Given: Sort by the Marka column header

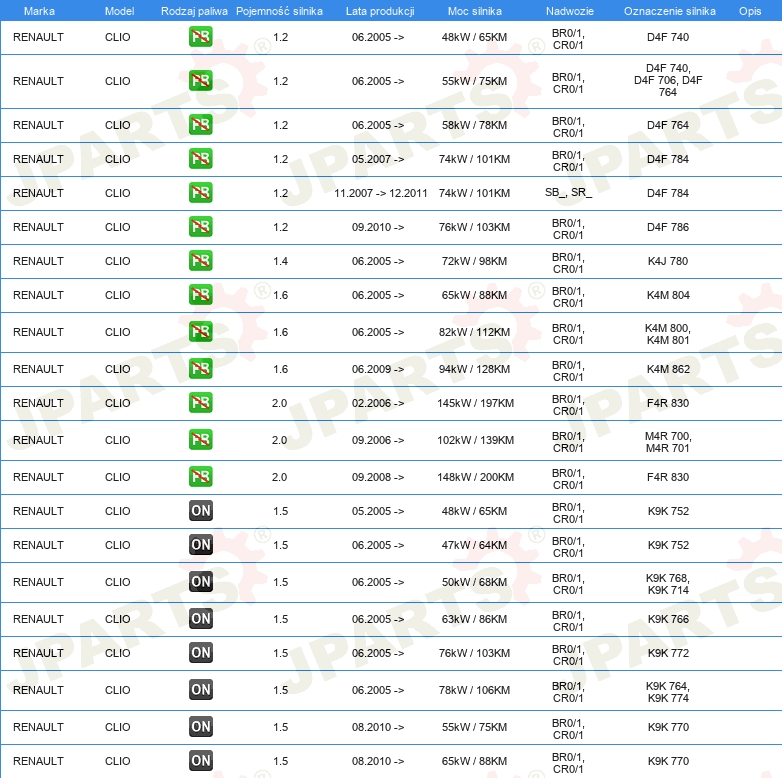Looking at the screenshot, I should 38,11.
